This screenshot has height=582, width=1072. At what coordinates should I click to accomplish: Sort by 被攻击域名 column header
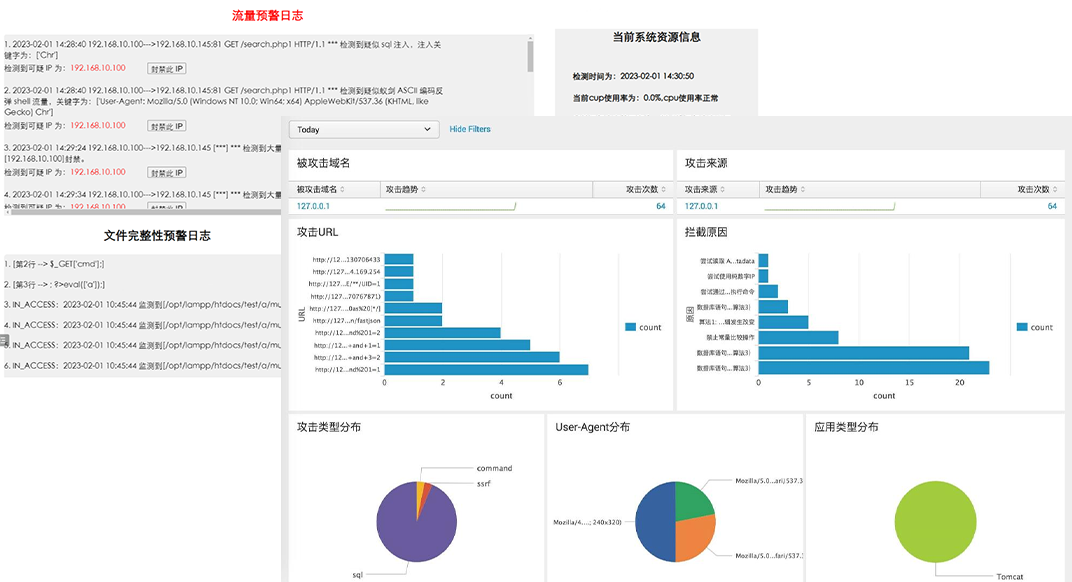pyautogui.click(x=320, y=189)
